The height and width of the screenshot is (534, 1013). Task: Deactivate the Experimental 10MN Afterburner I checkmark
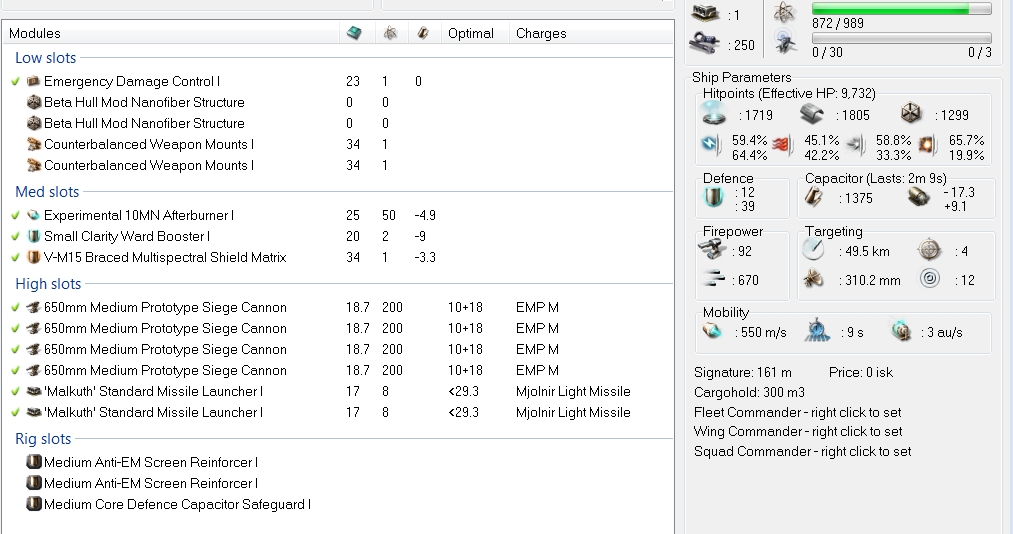pyautogui.click(x=16, y=215)
